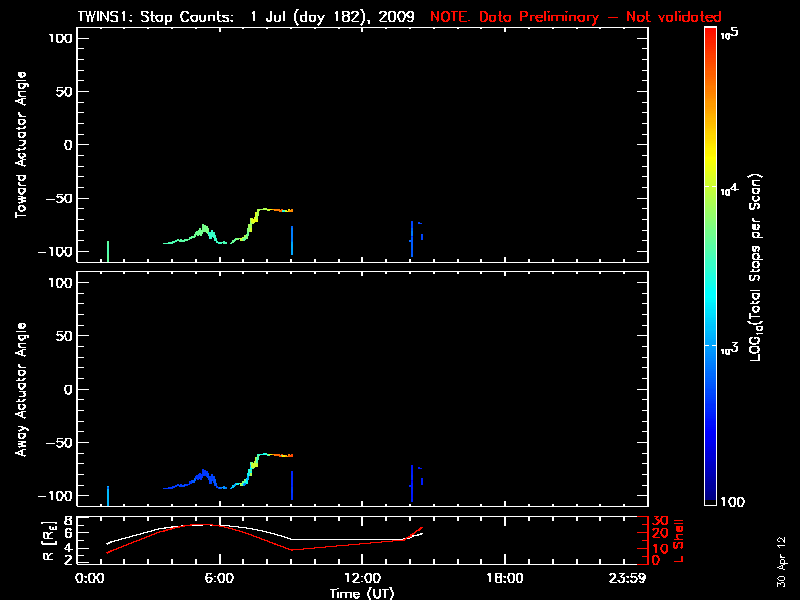Click the green hump of the Toward panel trace
This screenshot has height=600, width=800.
tap(205, 230)
